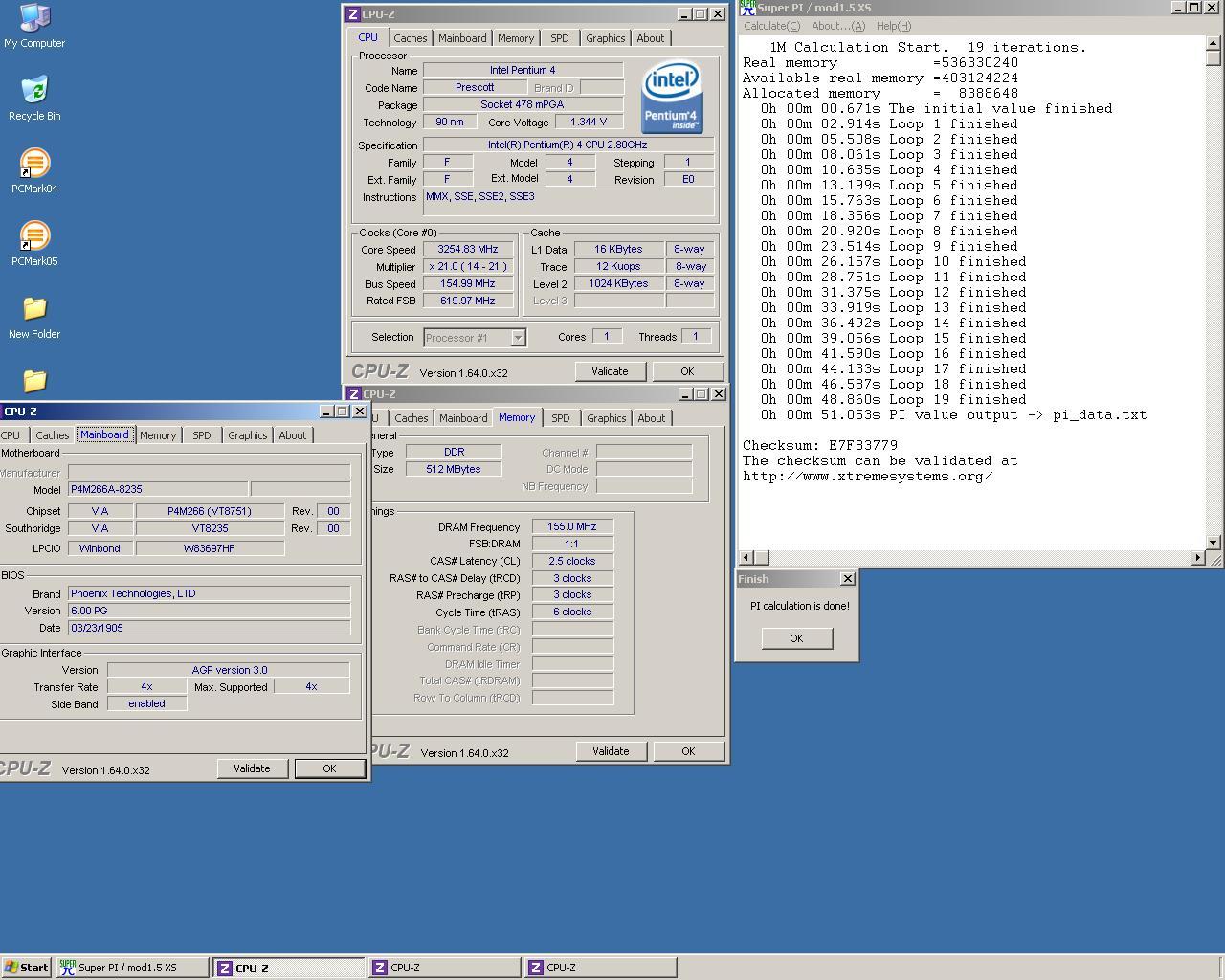
Task: Open Graphics tab in Mainboard CPU-Z window
Action: 248,435
